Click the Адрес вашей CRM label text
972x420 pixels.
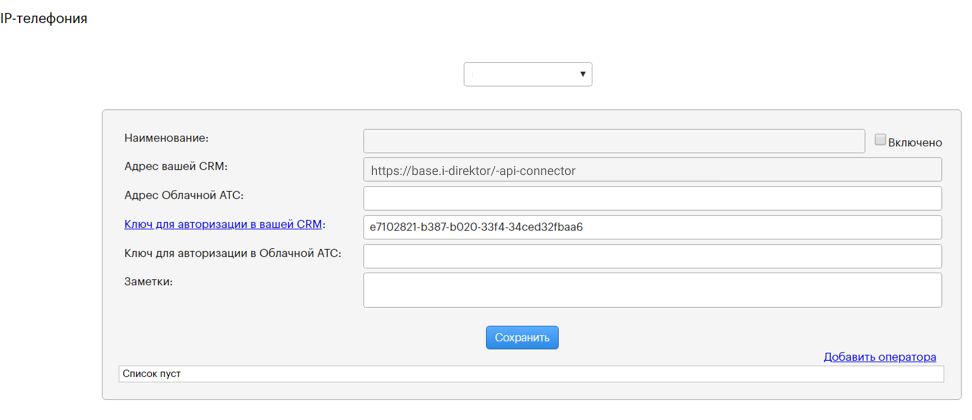pos(176,166)
